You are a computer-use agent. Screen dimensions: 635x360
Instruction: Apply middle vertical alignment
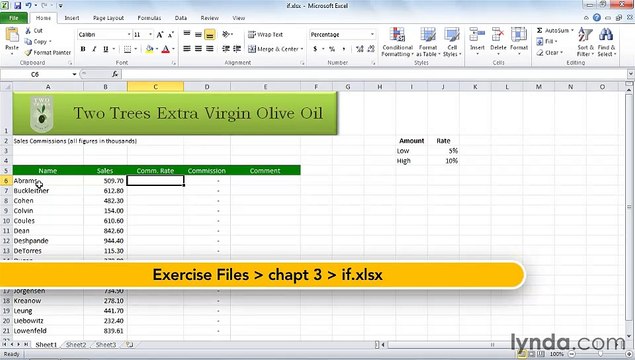point(198,34)
